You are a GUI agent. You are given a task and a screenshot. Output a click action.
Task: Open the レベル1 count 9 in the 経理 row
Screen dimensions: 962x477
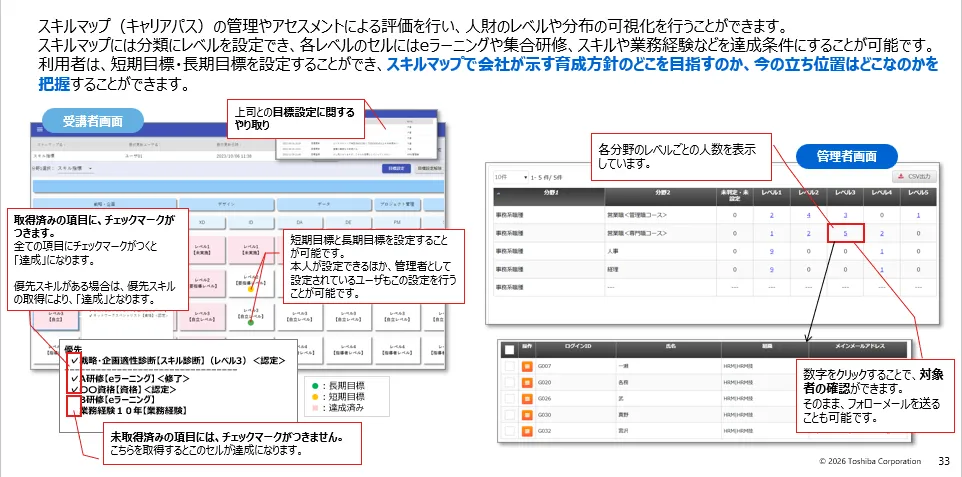coord(771,269)
